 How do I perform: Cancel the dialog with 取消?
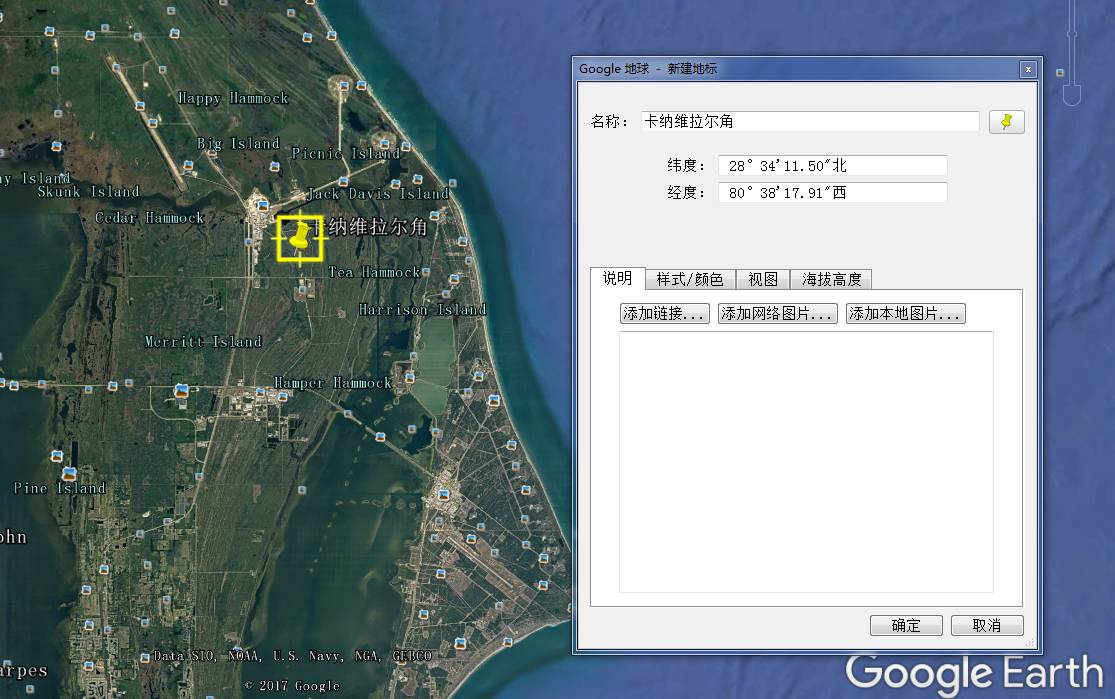[x=987, y=625]
